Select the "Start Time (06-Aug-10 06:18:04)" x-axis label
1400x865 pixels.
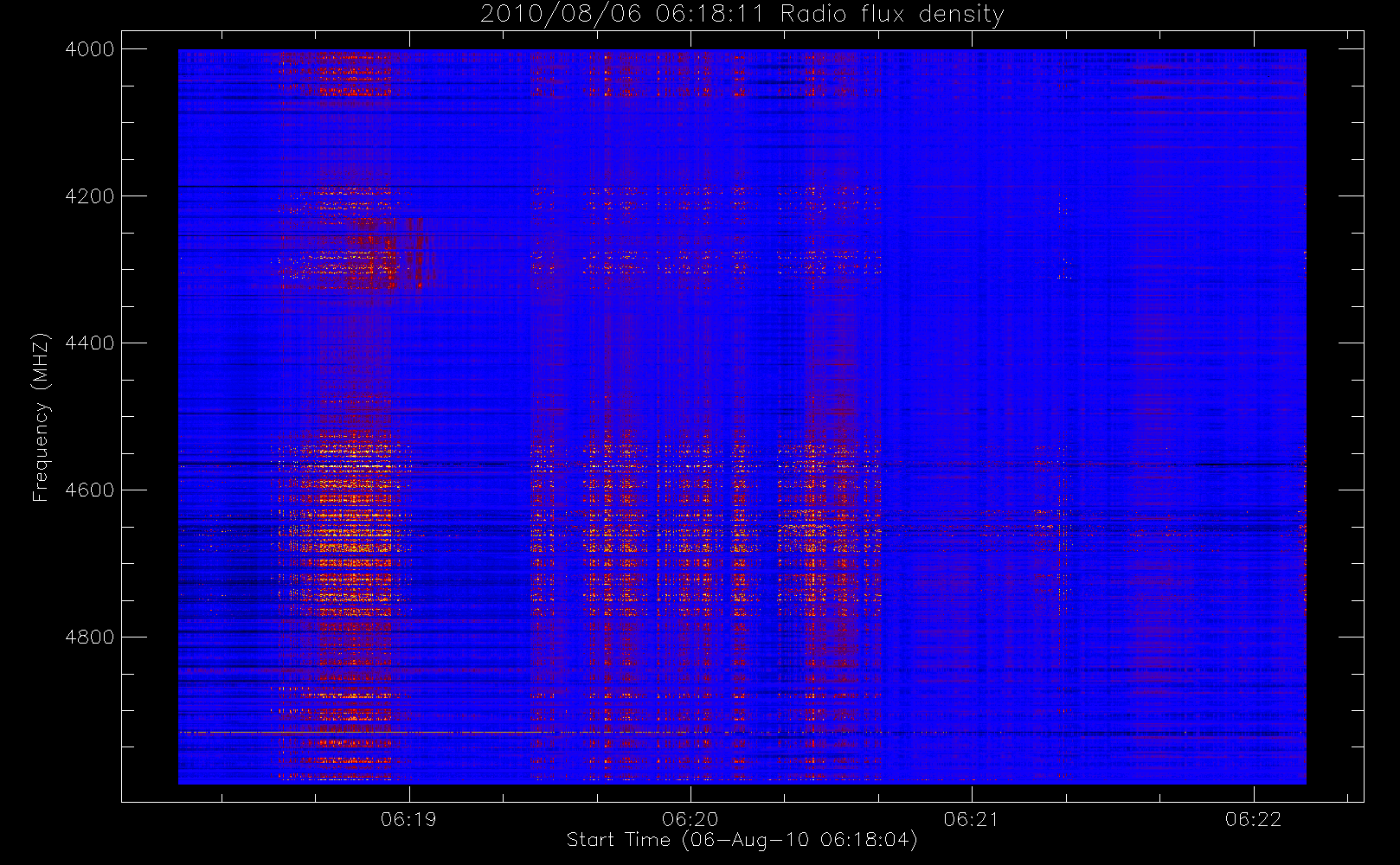click(x=742, y=840)
